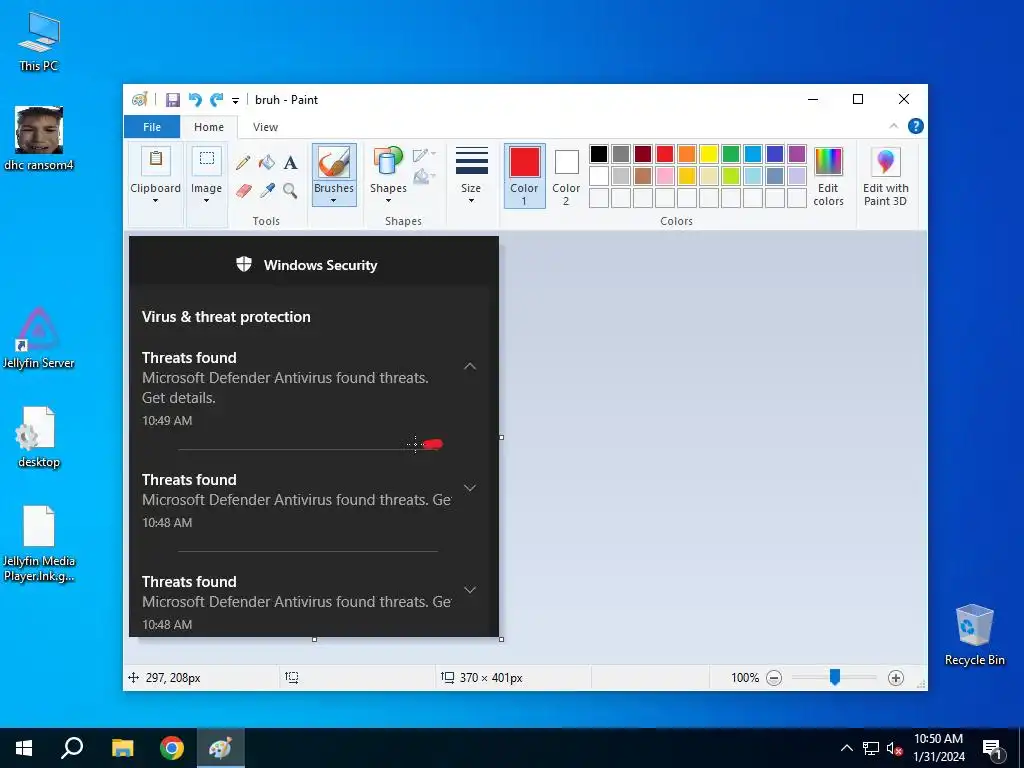Choose the turquoise color swatch

pyautogui.click(x=753, y=154)
